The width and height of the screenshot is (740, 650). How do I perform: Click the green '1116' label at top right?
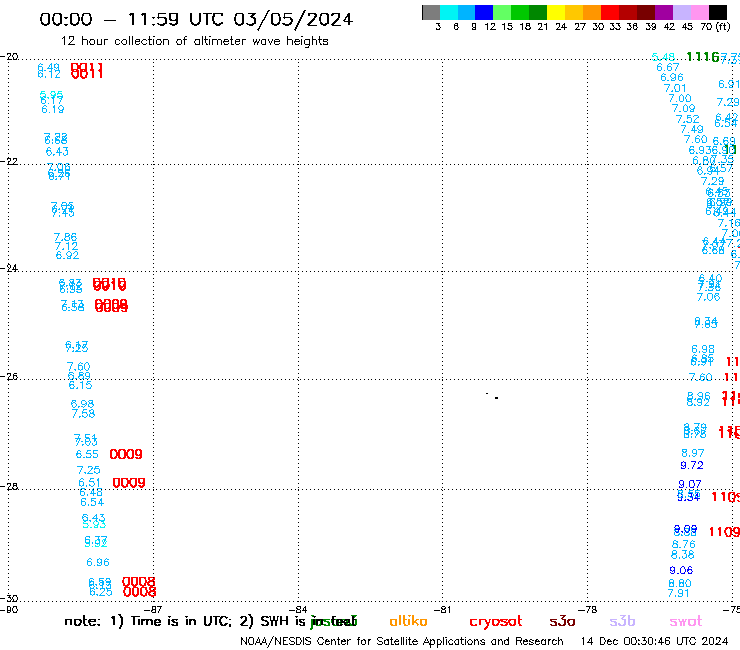[x=703, y=57]
